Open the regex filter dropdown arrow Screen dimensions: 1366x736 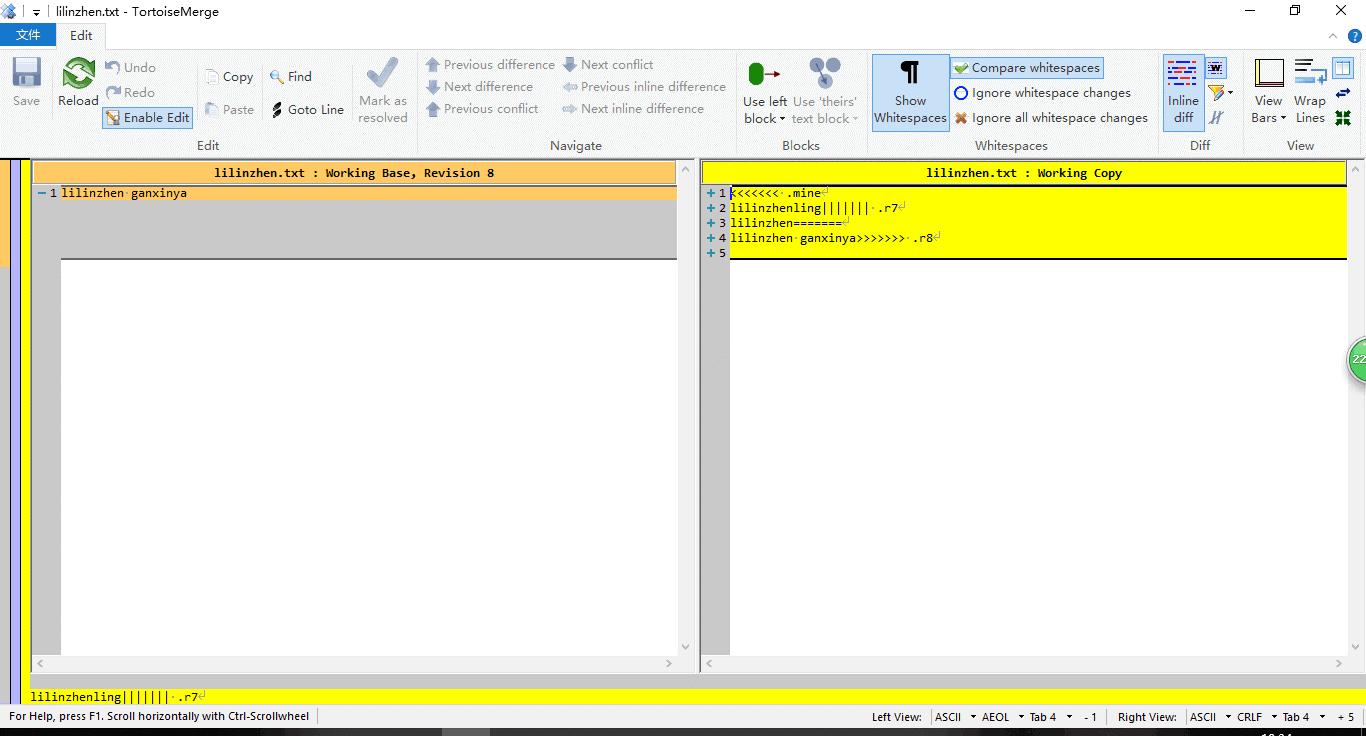click(x=1231, y=93)
